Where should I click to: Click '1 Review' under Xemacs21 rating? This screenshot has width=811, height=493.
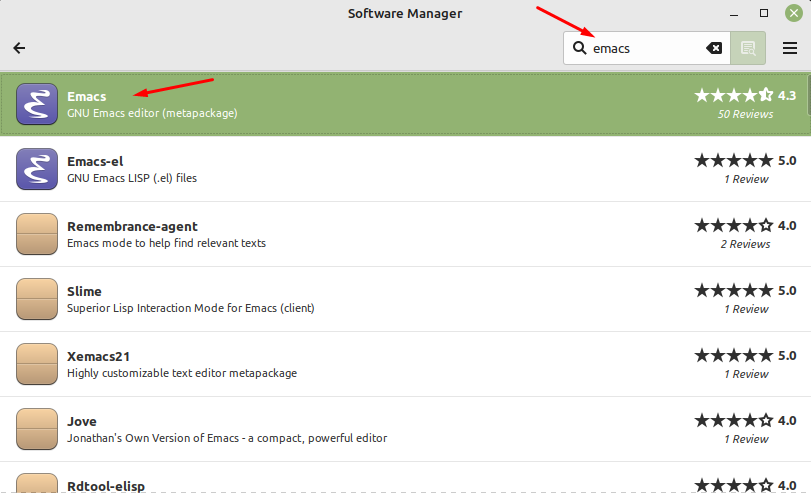click(x=746, y=375)
